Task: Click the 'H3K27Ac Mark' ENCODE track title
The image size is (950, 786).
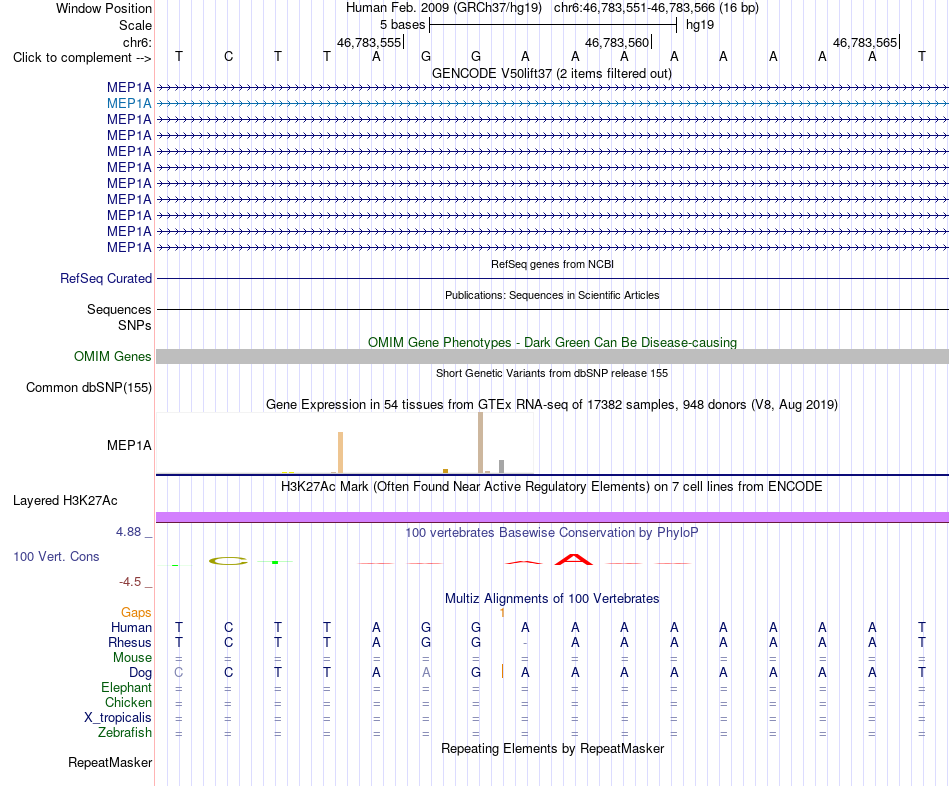Action: click(552, 487)
